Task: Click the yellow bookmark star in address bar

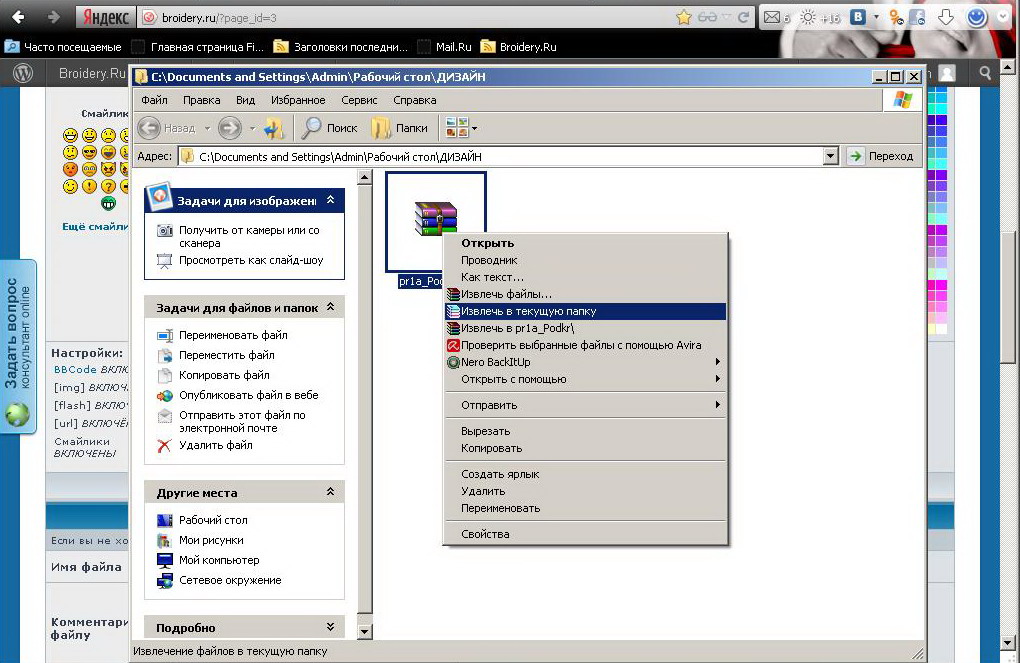Action: (x=684, y=17)
